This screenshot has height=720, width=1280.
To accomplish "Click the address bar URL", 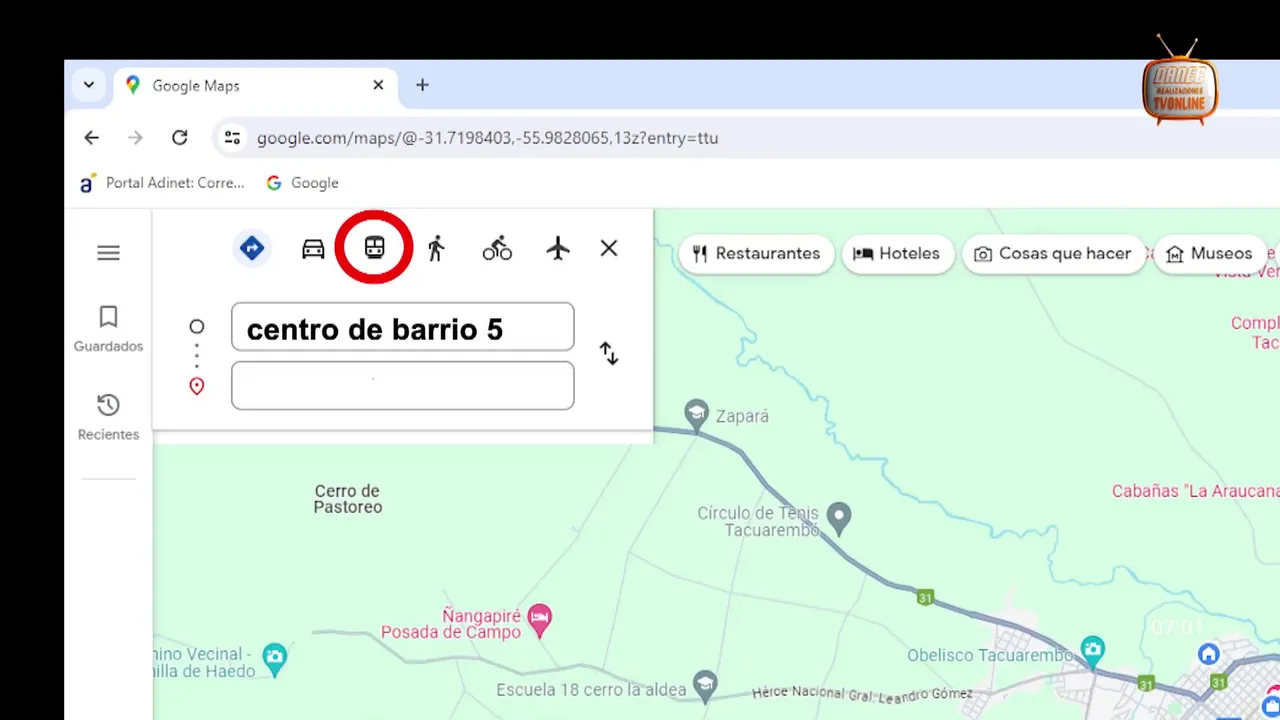I will tap(487, 138).
